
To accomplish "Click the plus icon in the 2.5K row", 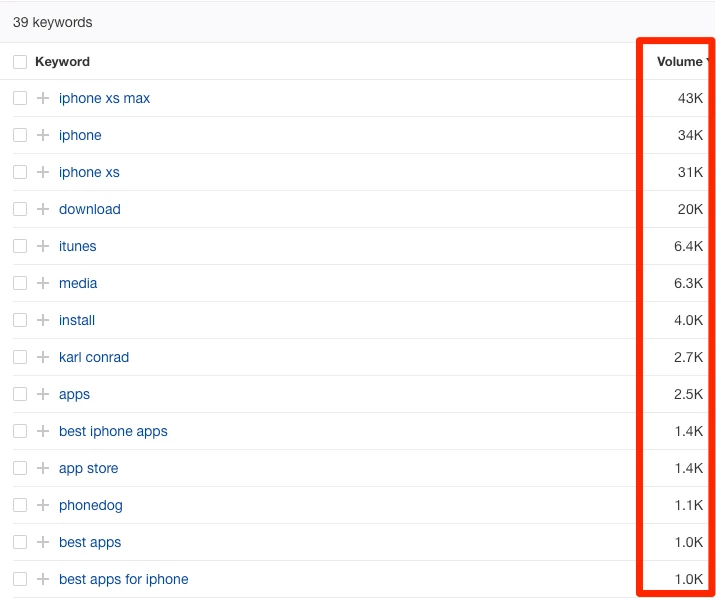I will click(43, 394).
